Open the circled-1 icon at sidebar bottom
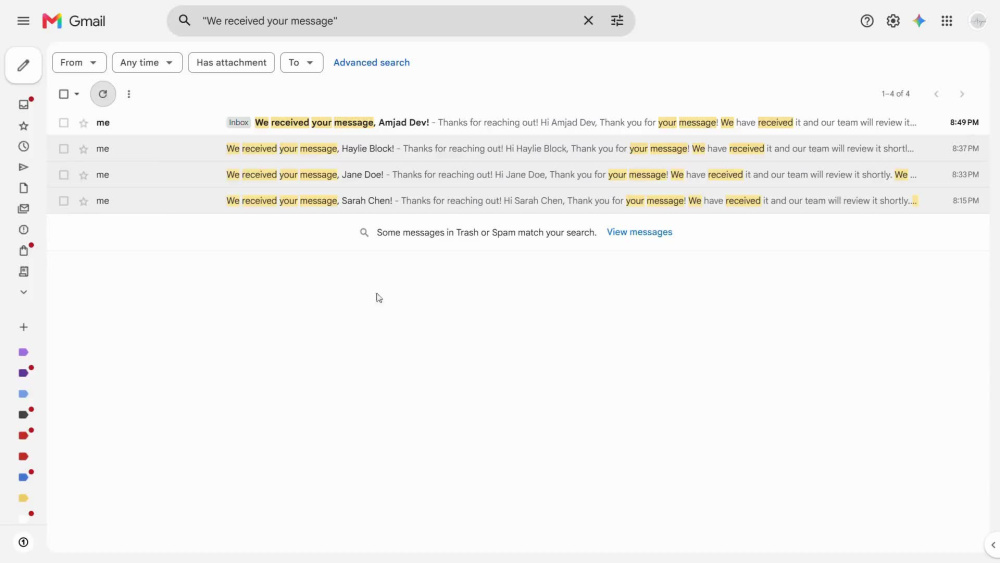Viewport: 1000px width, 563px height. 24,543
